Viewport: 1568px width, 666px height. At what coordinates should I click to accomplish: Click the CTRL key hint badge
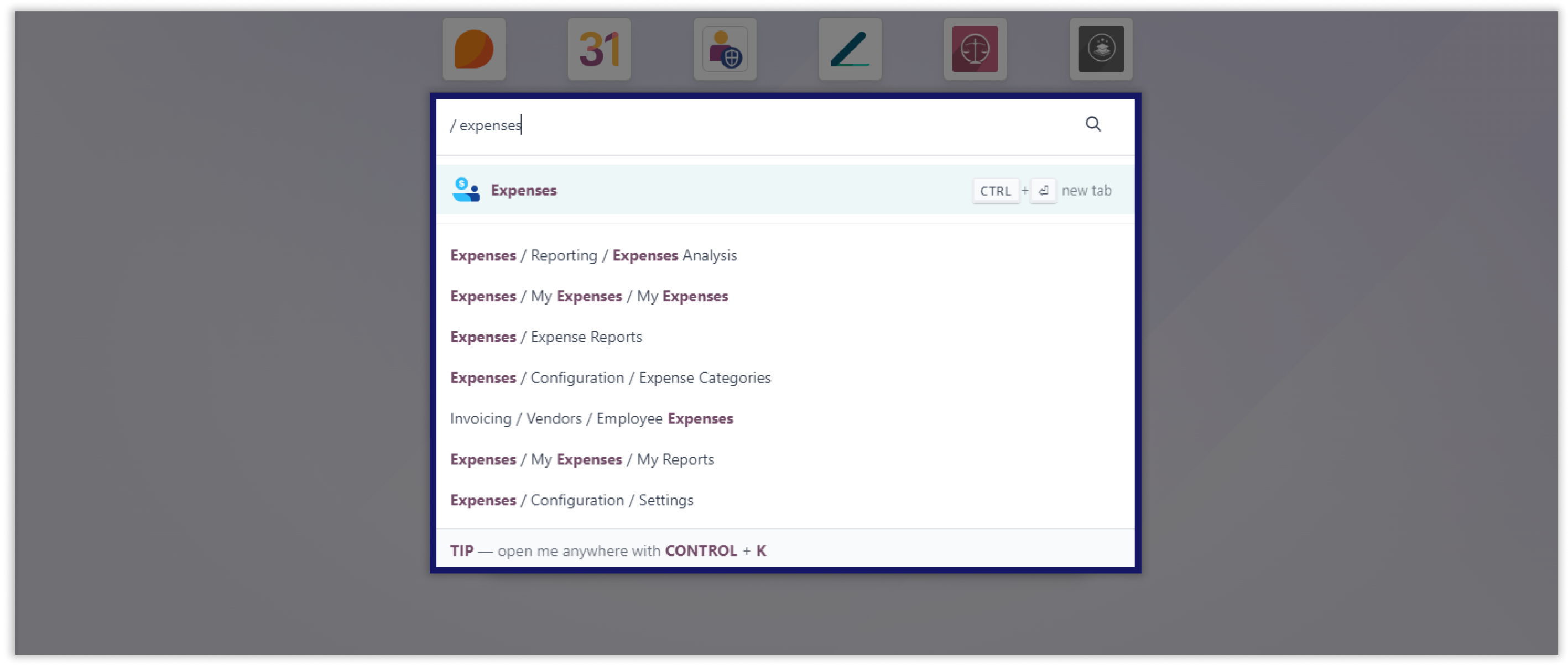point(996,191)
